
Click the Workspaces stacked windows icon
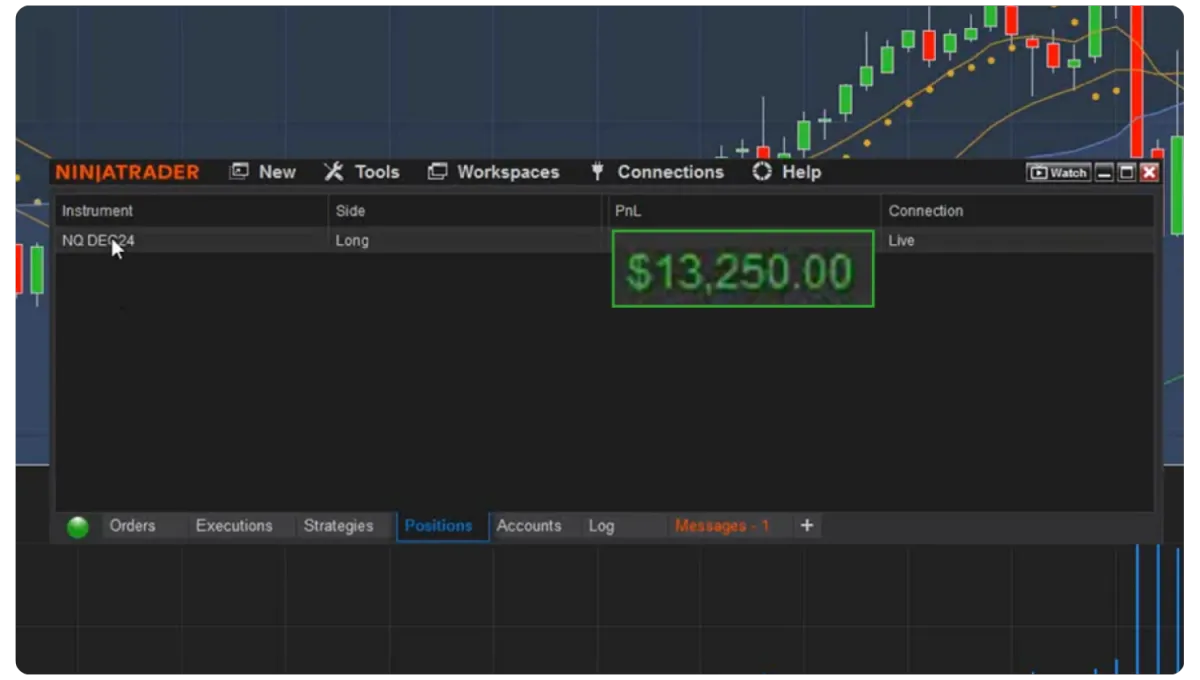point(437,172)
